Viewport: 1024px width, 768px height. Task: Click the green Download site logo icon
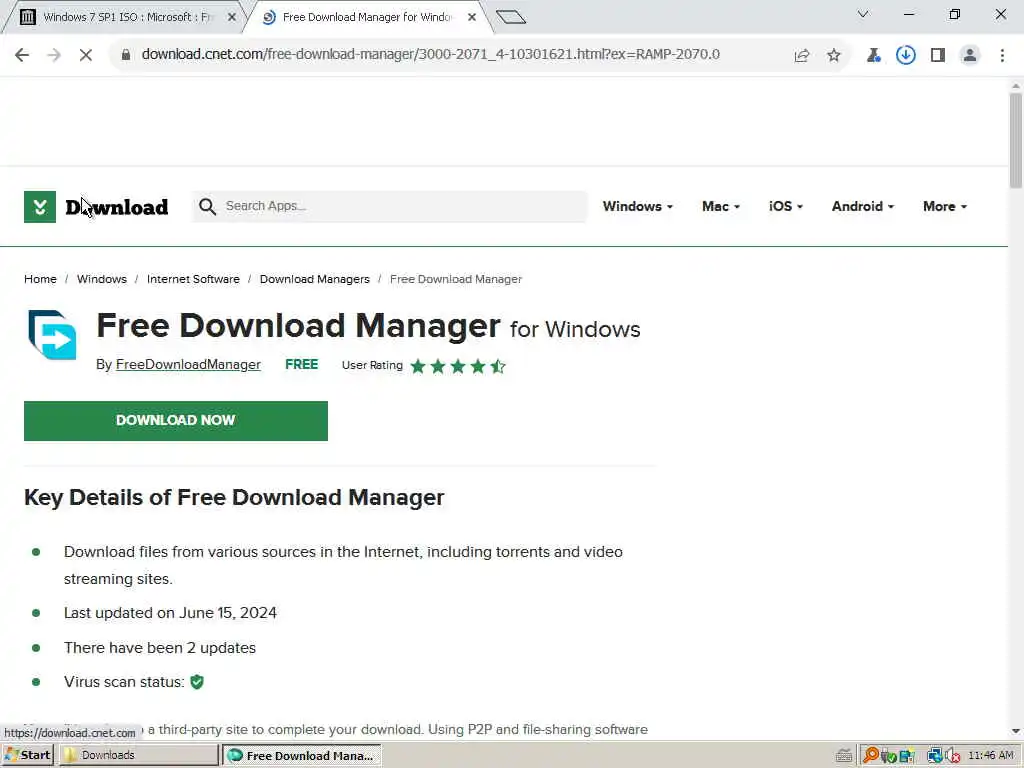(x=40, y=207)
